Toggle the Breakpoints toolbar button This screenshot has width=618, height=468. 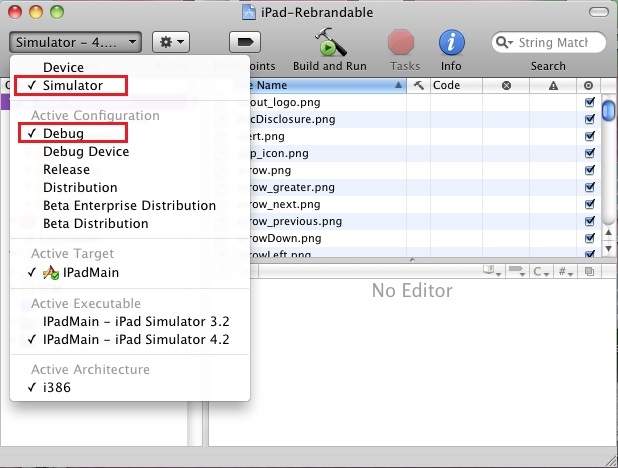tap(244, 42)
